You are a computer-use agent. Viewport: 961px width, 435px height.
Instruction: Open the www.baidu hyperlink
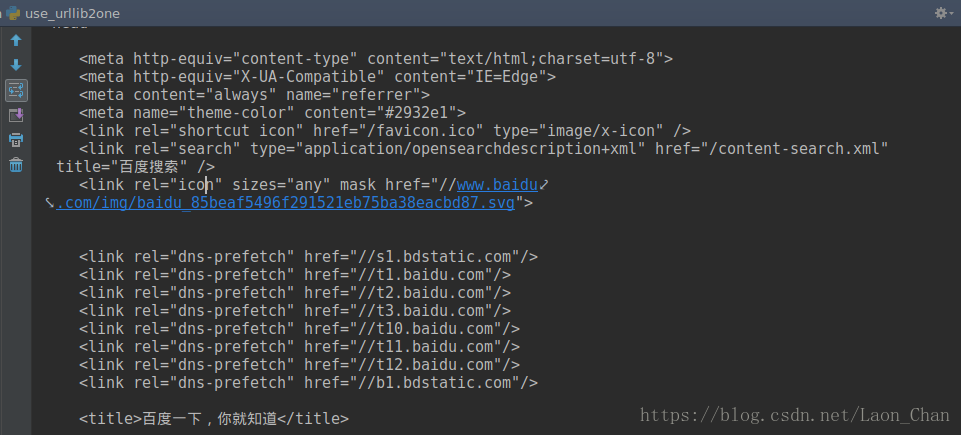pyautogui.click(x=497, y=185)
